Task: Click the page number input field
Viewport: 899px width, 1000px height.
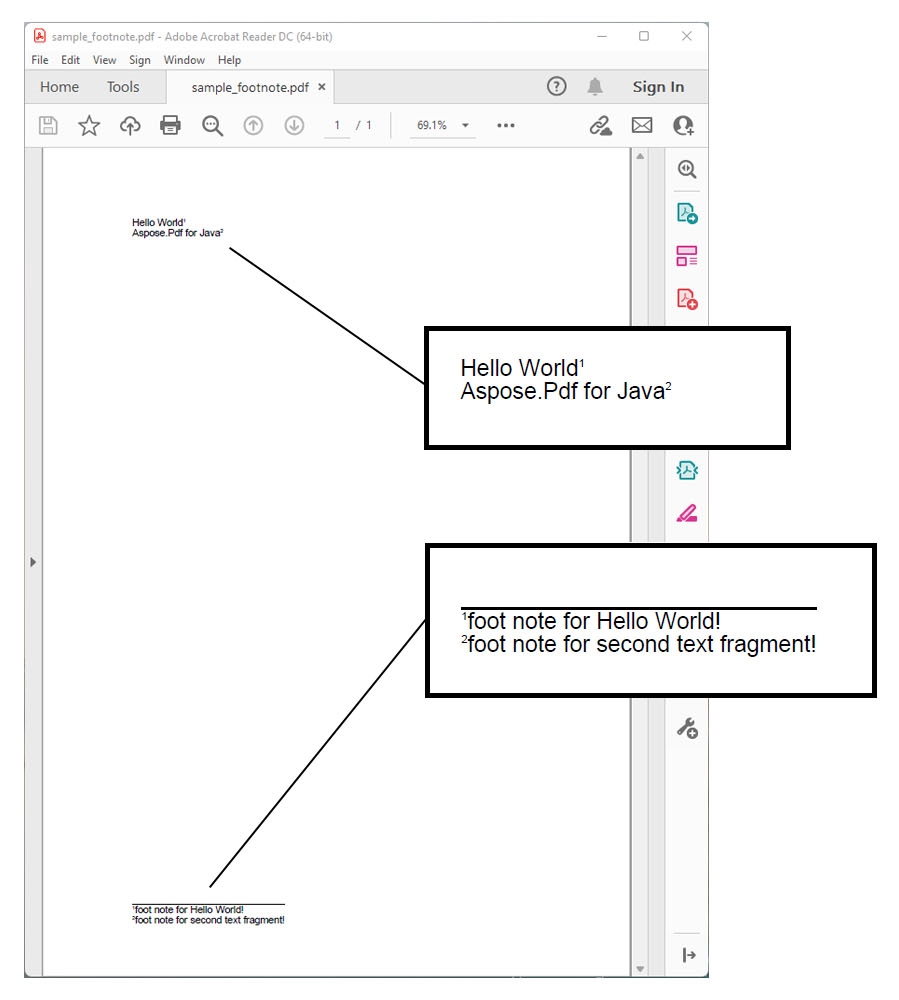Action: pos(336,125)
